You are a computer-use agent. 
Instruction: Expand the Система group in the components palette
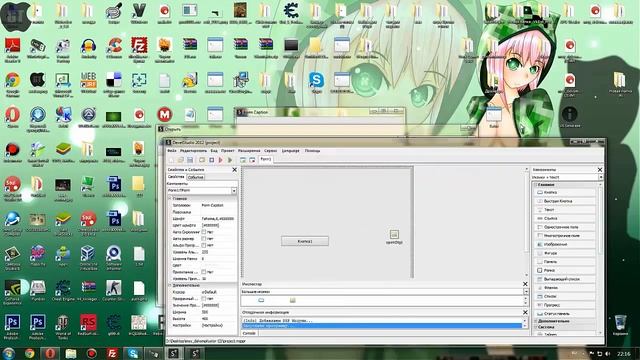coord(536,327)
